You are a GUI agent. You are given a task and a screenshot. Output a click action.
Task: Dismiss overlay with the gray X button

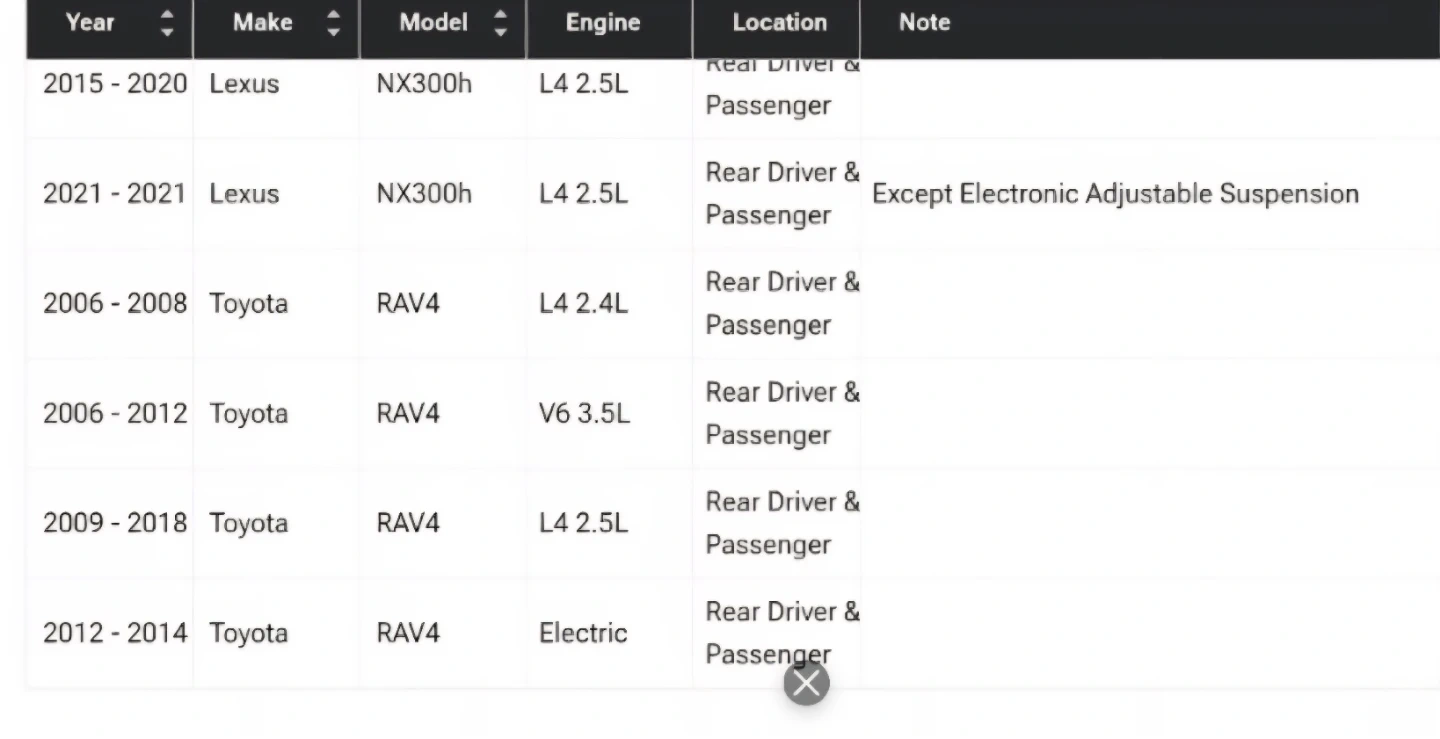[x=806, y=684]
